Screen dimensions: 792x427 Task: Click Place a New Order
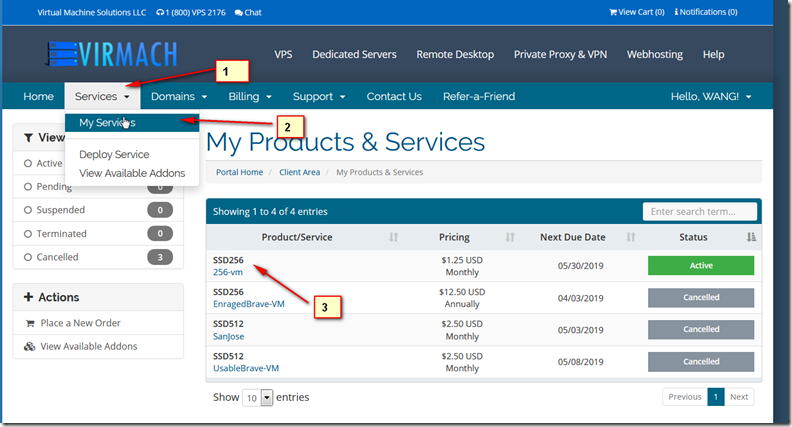click(x=82, y=324)
